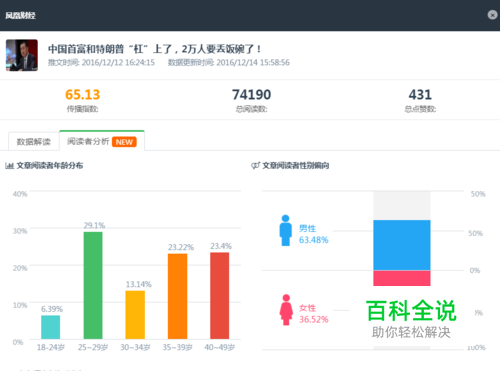The height and width of the screenshot is (371, 500).
Task: Click the red 40~49岁 bar
Action: 220,296
